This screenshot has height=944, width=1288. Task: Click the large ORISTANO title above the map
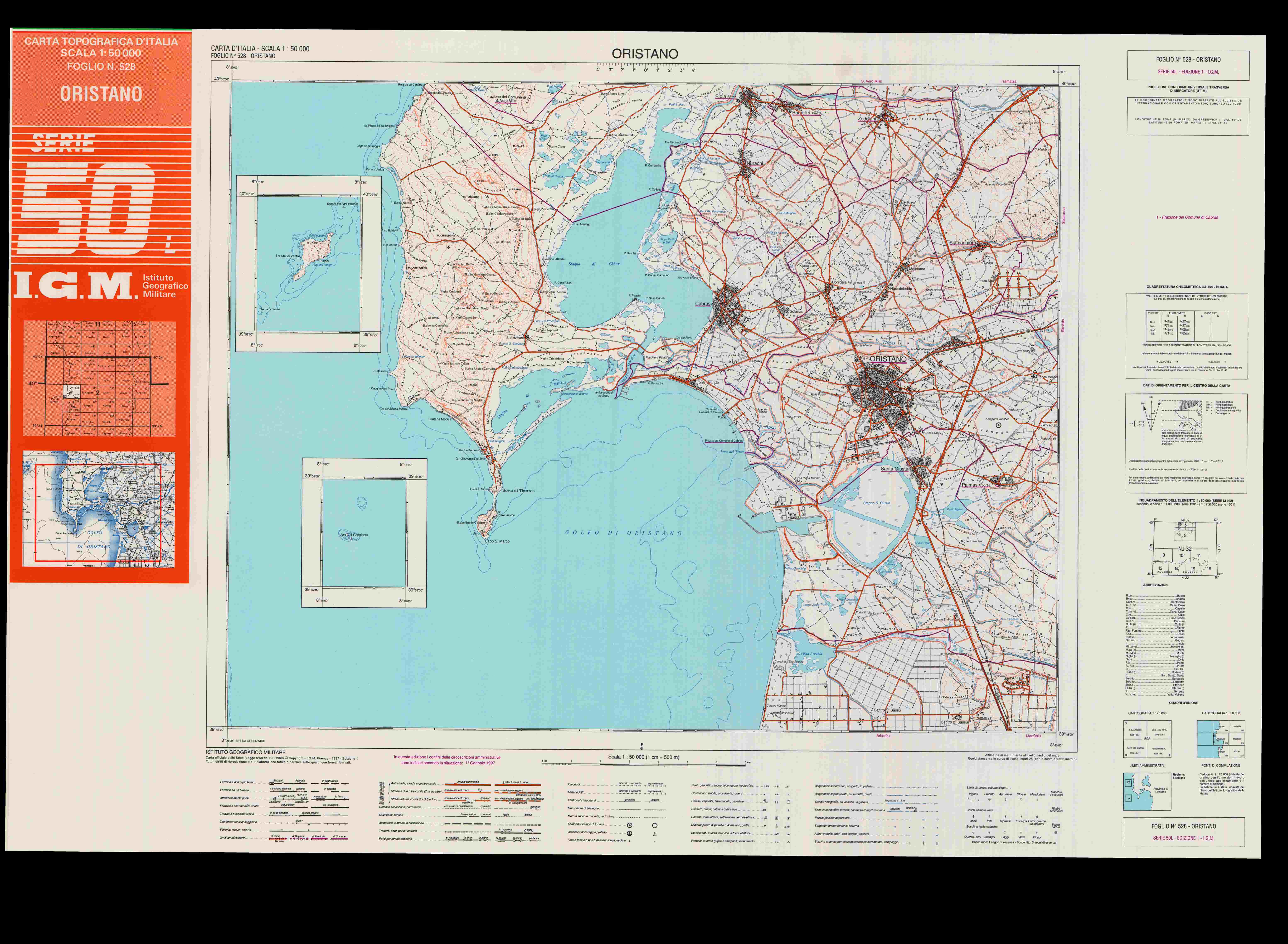(645, 54)
